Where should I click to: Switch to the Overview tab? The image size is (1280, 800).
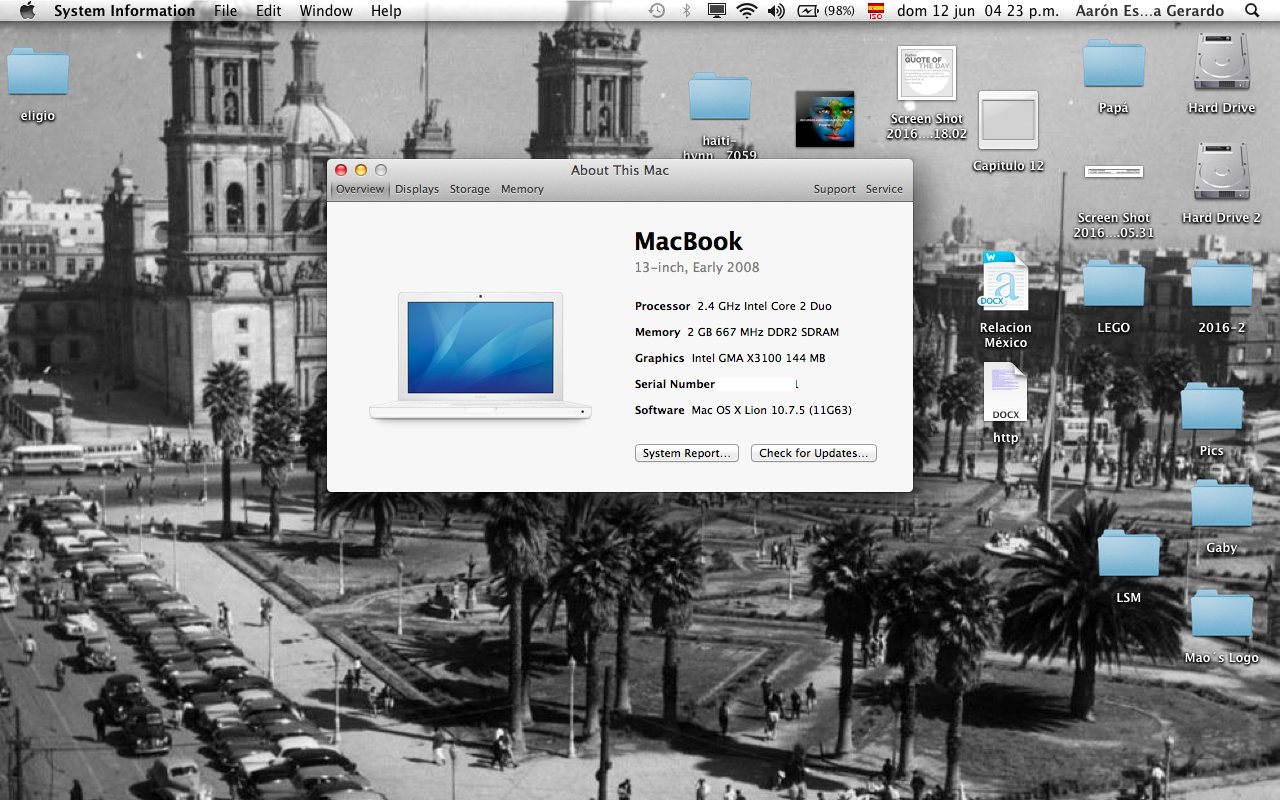click(360, 189)
